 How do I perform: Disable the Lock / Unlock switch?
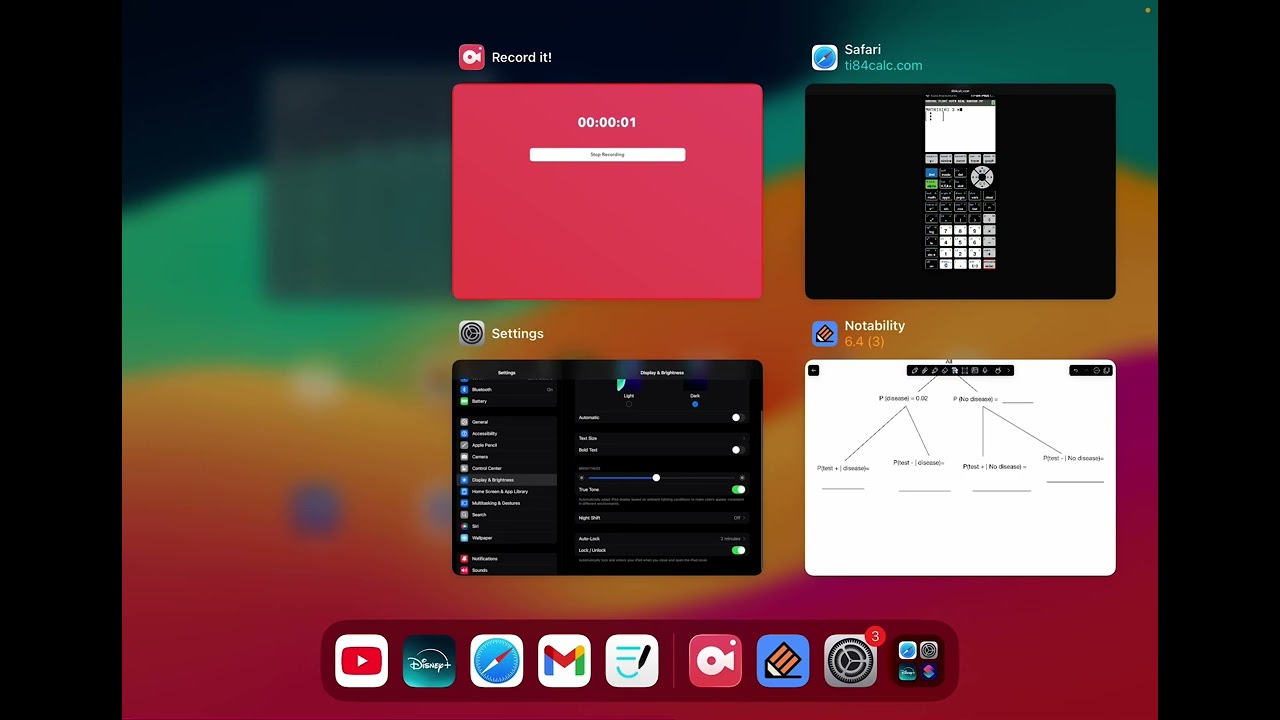coord(738,550)
